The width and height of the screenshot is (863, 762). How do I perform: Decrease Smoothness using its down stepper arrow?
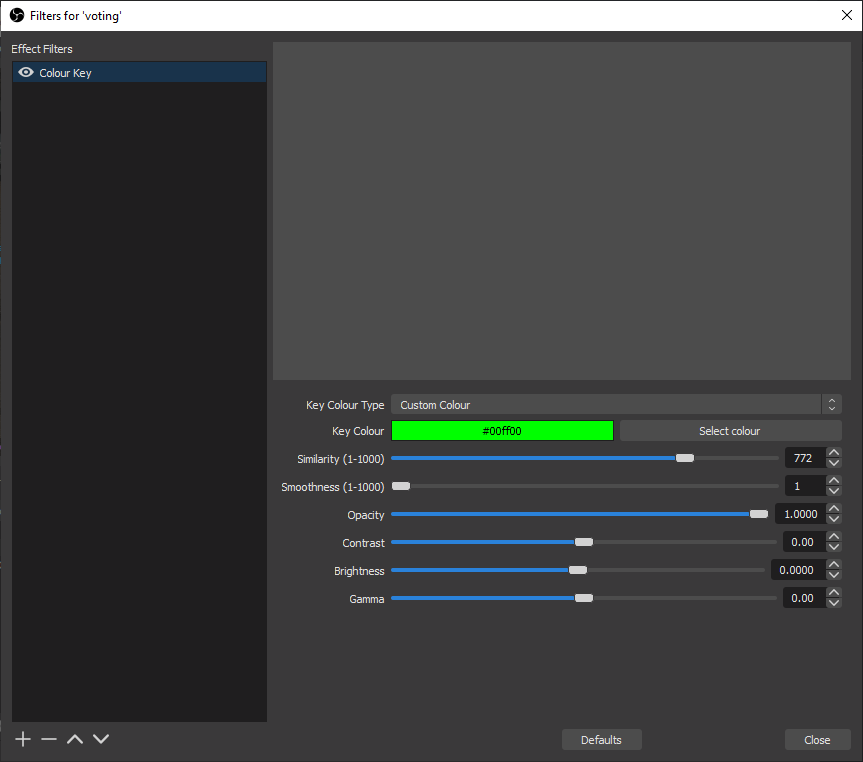[x=833, y=491]
